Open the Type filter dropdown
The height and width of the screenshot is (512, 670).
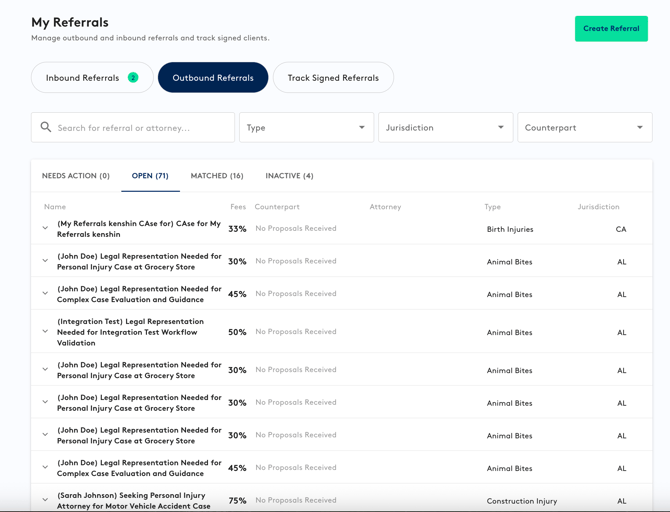pos(306,128)
